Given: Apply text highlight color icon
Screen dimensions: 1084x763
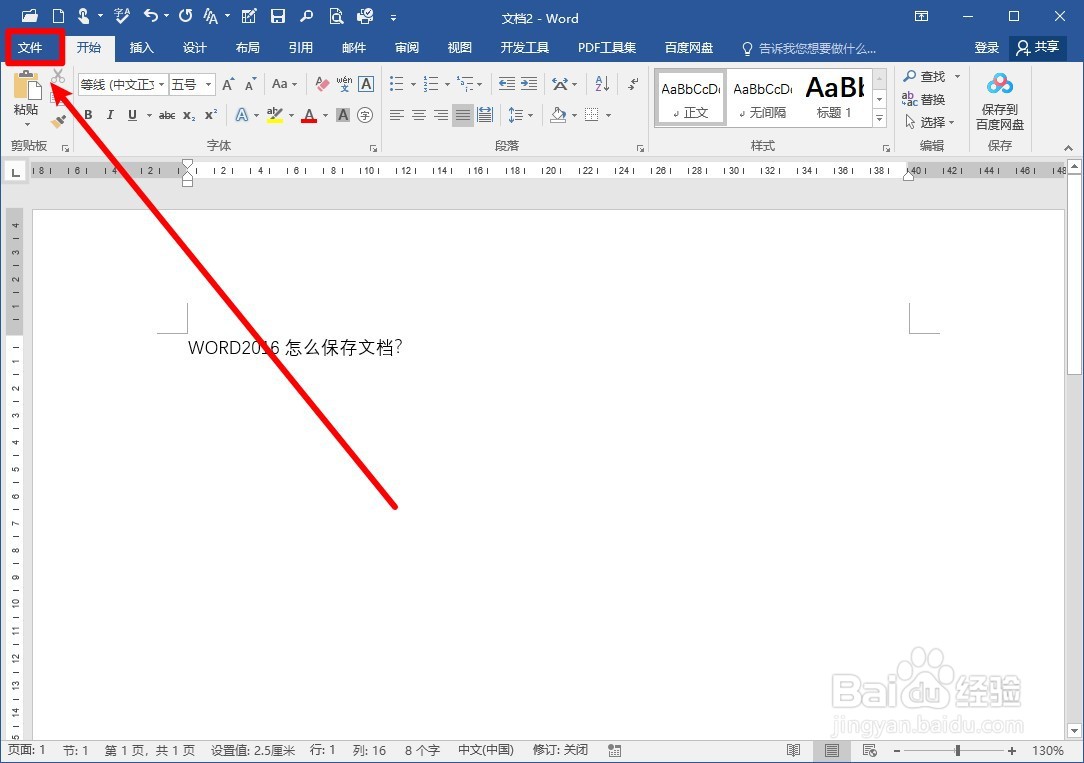Looking at the screenshot, I should click(x=276, y=115).
